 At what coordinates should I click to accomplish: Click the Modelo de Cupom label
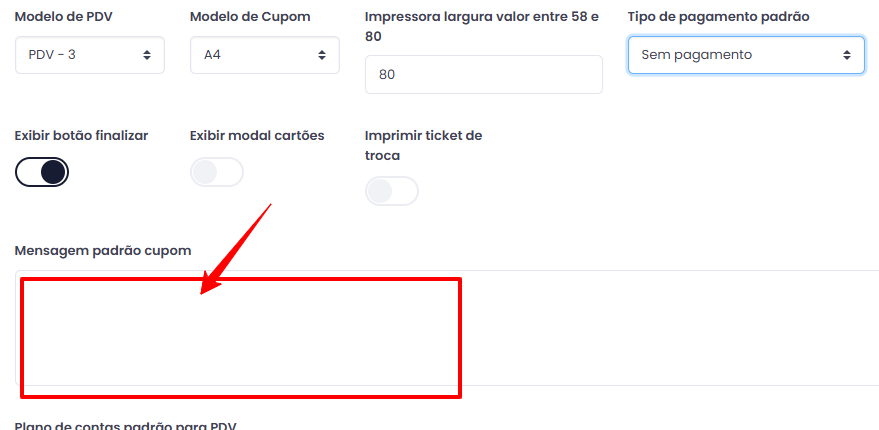coord(250,17)
